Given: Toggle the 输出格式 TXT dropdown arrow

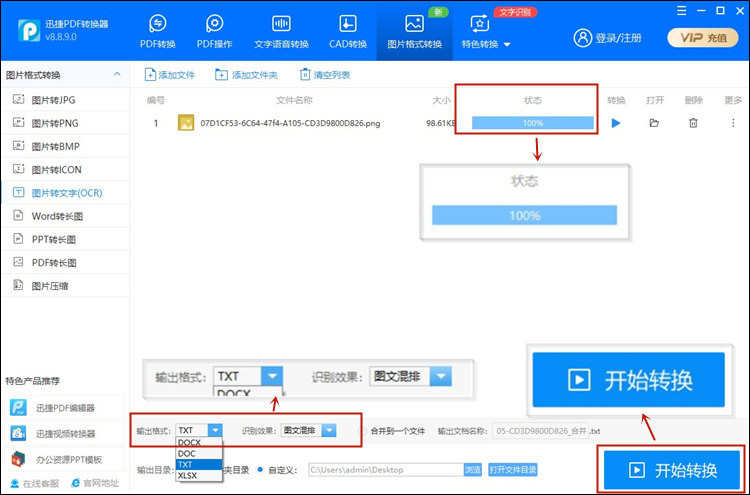Looking at the screenshot, I should tap(215, 430).
